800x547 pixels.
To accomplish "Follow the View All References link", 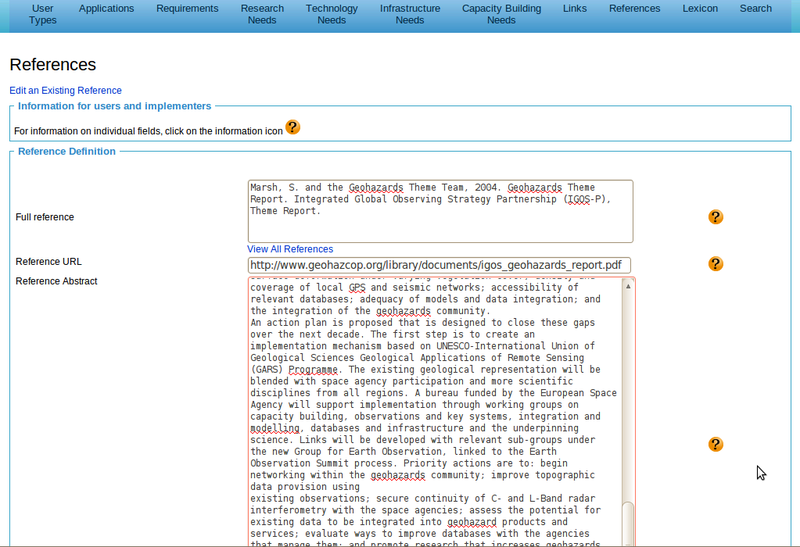I will [x=290, y=249].
